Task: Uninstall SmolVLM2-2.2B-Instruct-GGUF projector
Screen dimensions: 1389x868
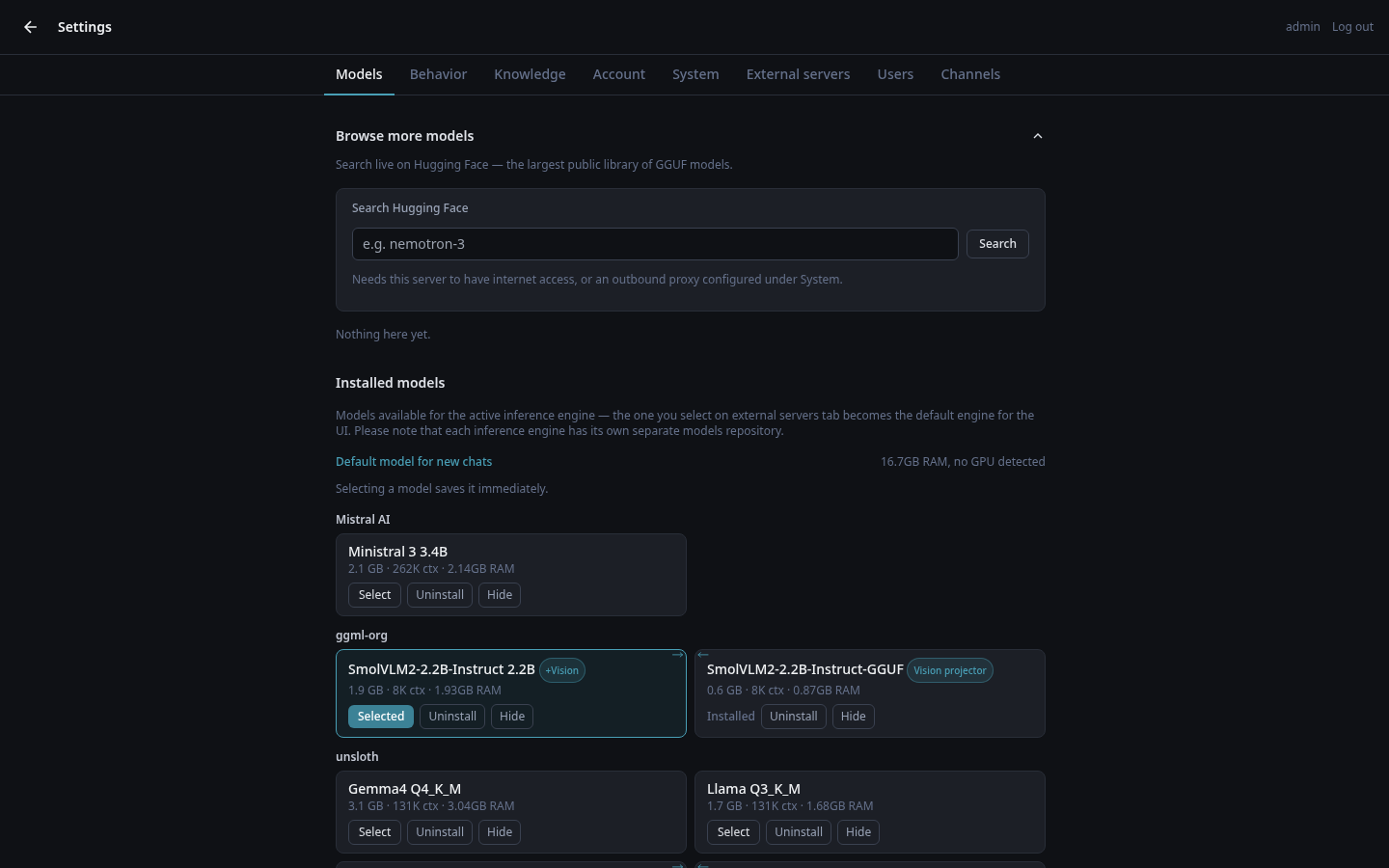Action: [x=794, y=717]
